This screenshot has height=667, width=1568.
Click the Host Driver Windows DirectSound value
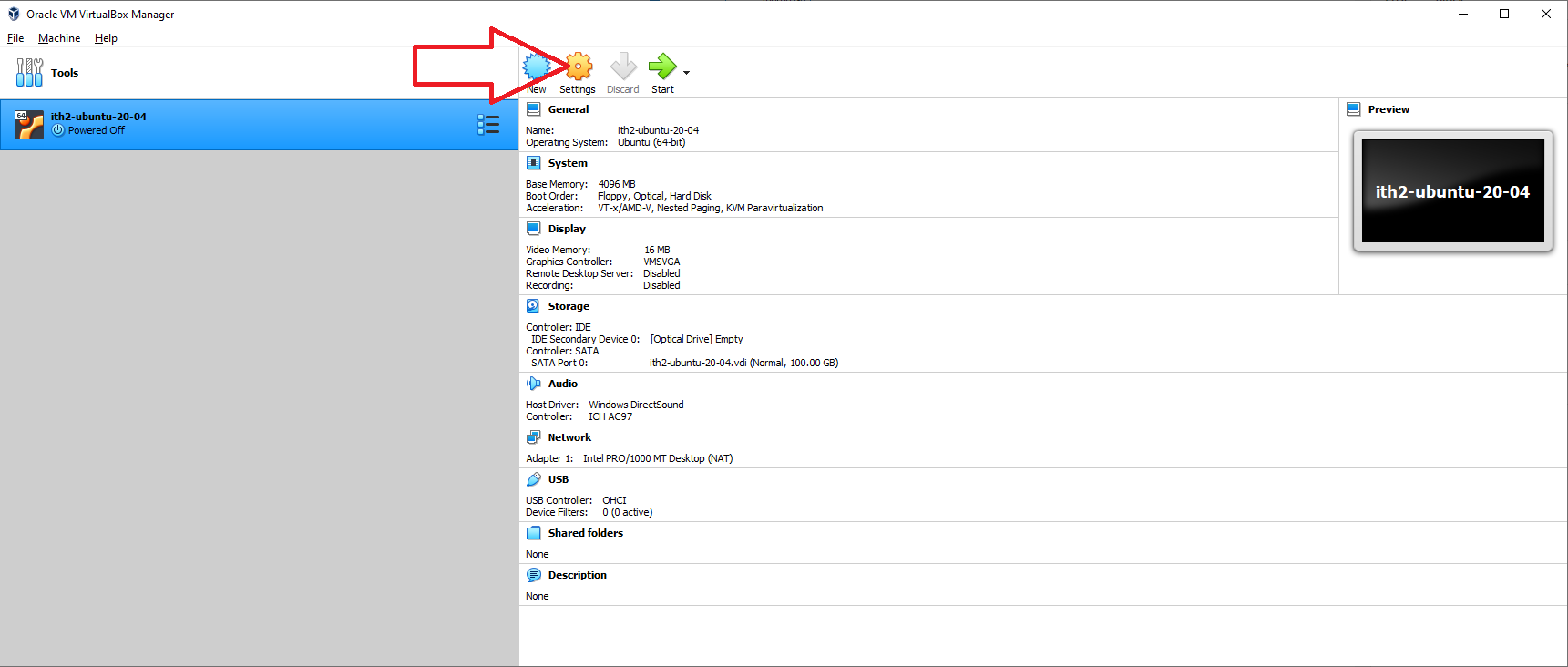pyautogui.click(x=636, y=405)
